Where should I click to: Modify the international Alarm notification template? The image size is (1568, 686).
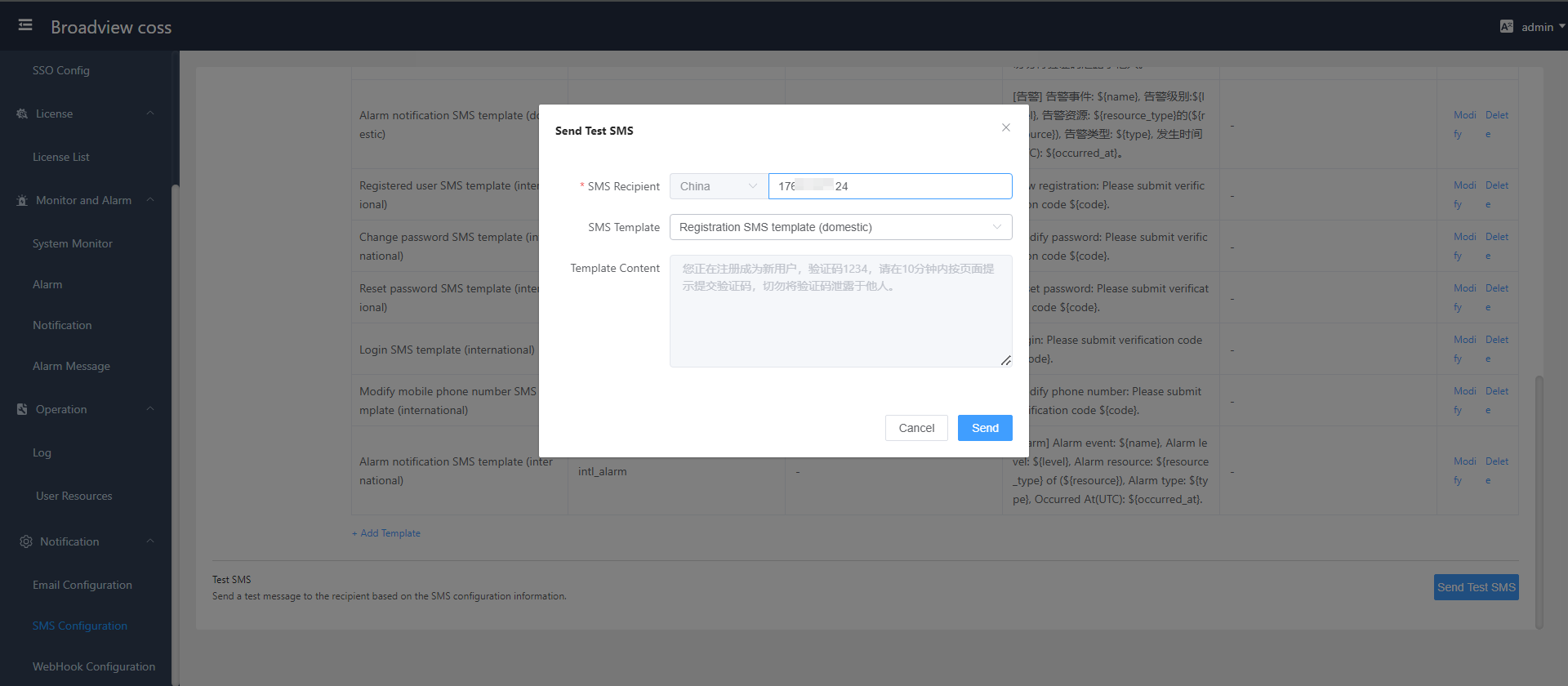1464,470
